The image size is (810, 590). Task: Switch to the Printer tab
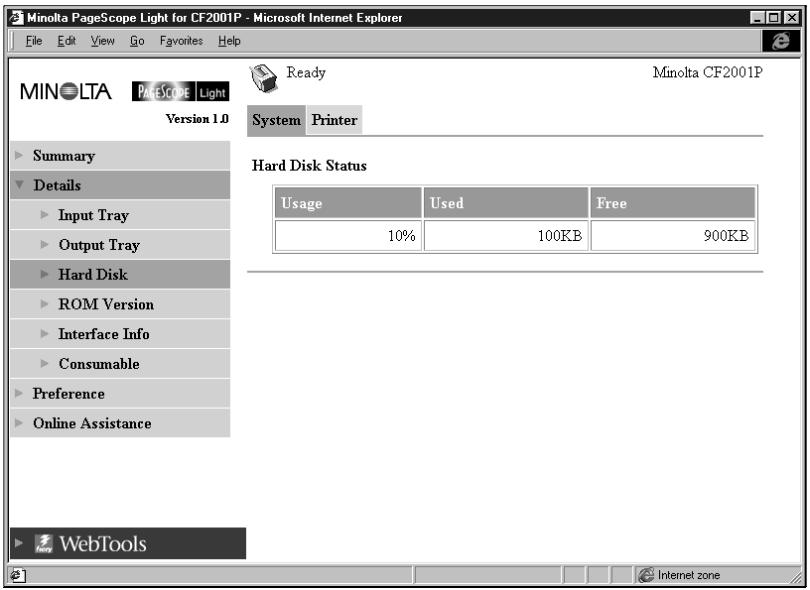click(334, 120)
